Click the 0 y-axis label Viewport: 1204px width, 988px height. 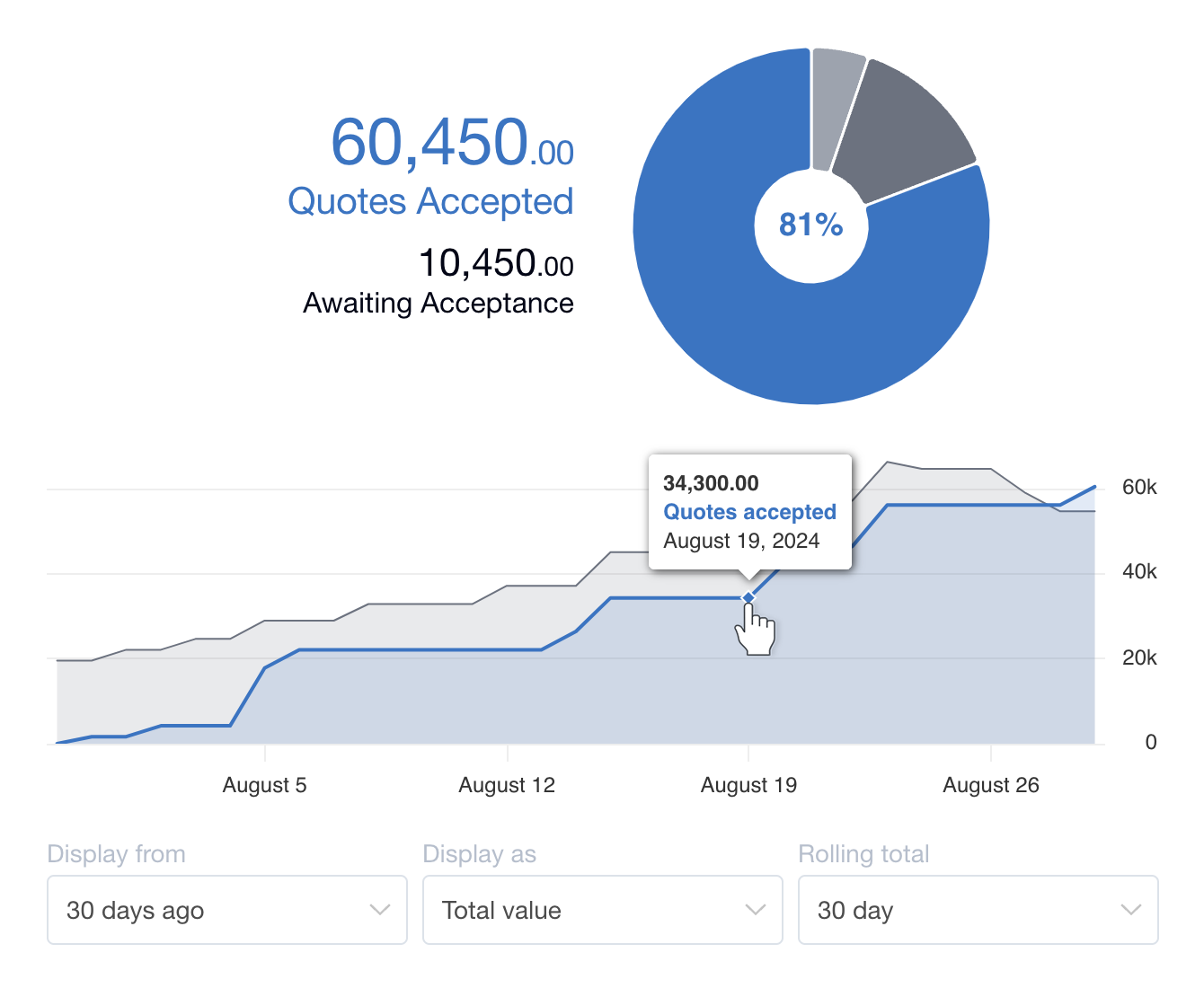(1151, 742)
